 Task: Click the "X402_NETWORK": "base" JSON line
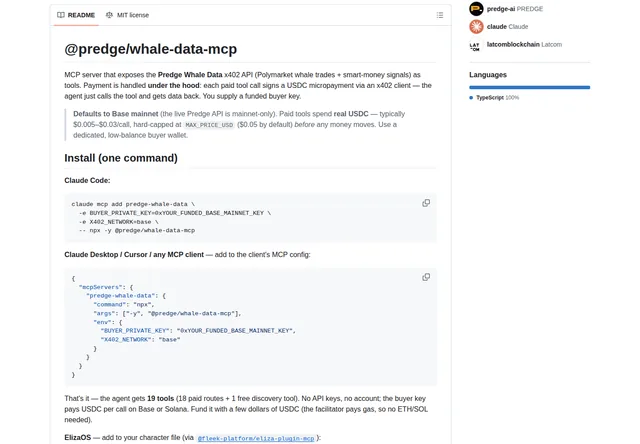[x=140, y=340]
